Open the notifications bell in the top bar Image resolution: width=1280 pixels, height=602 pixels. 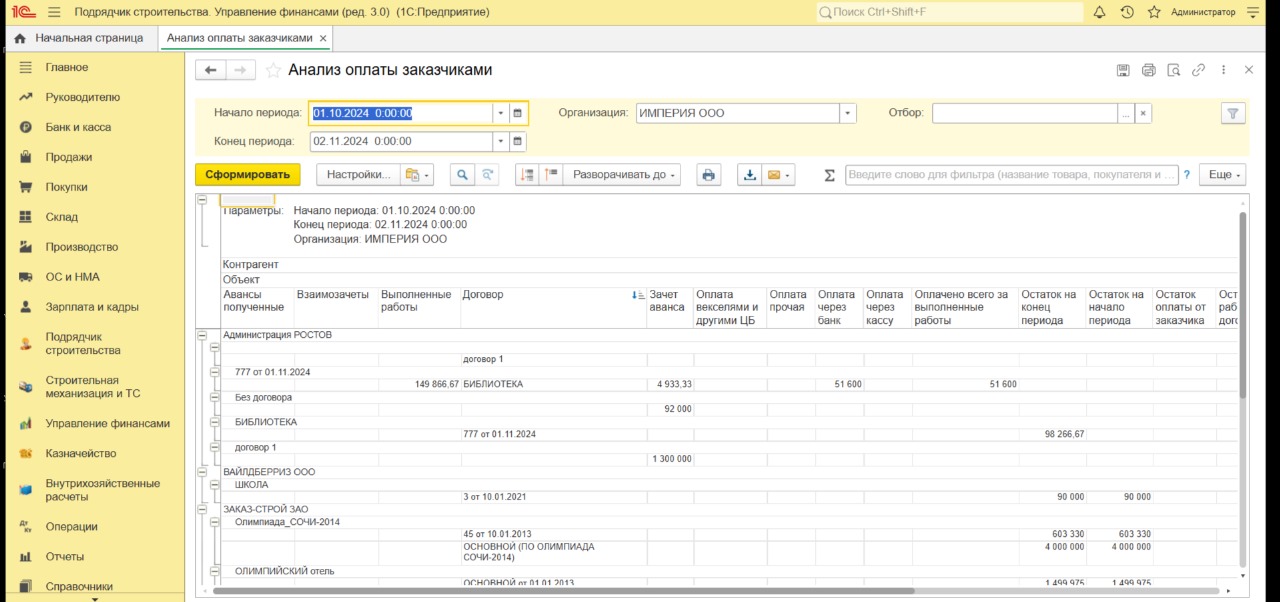[1099, 12]
